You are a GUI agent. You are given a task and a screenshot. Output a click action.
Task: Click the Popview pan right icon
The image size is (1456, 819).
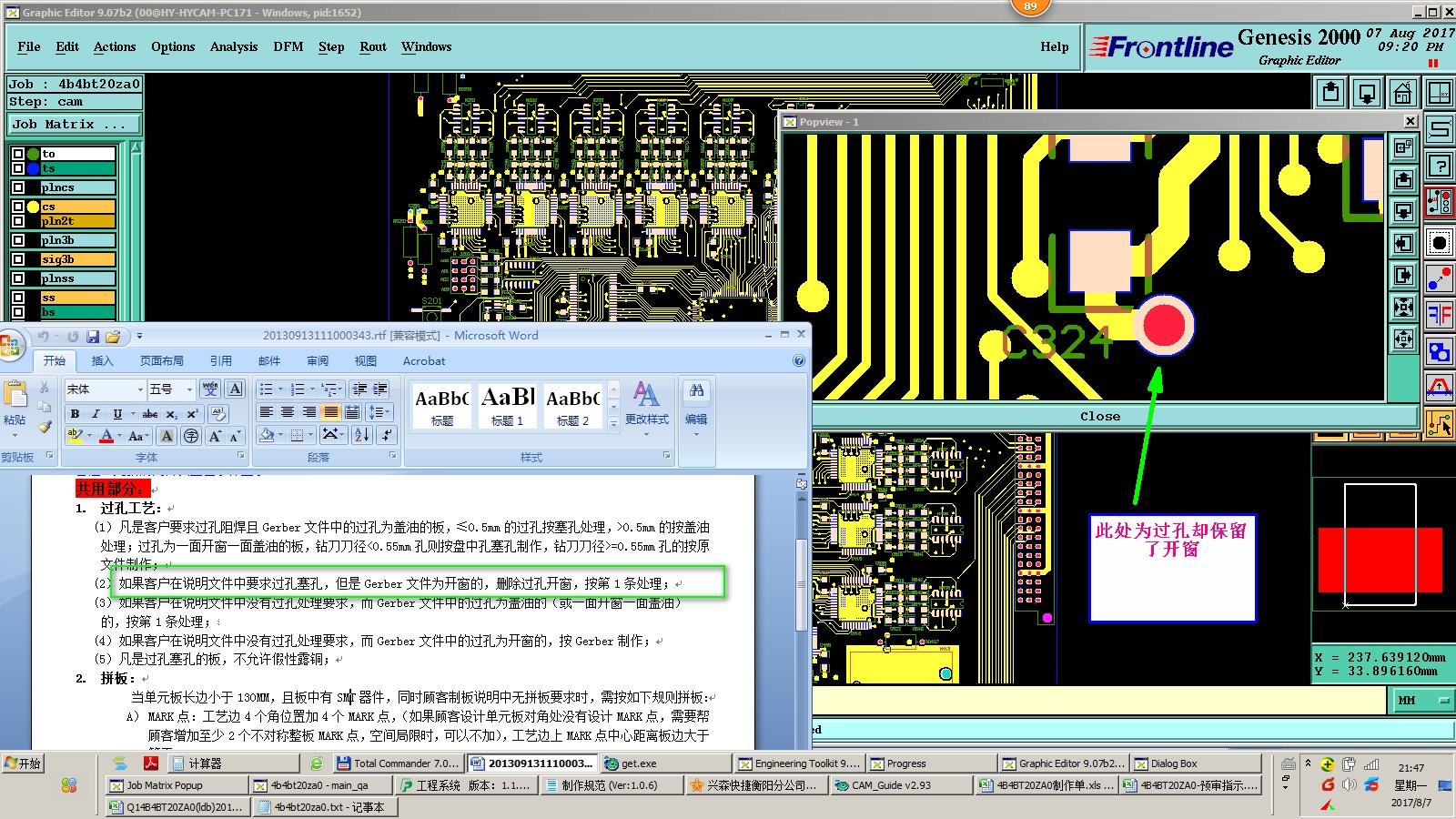pos(1403,275)
